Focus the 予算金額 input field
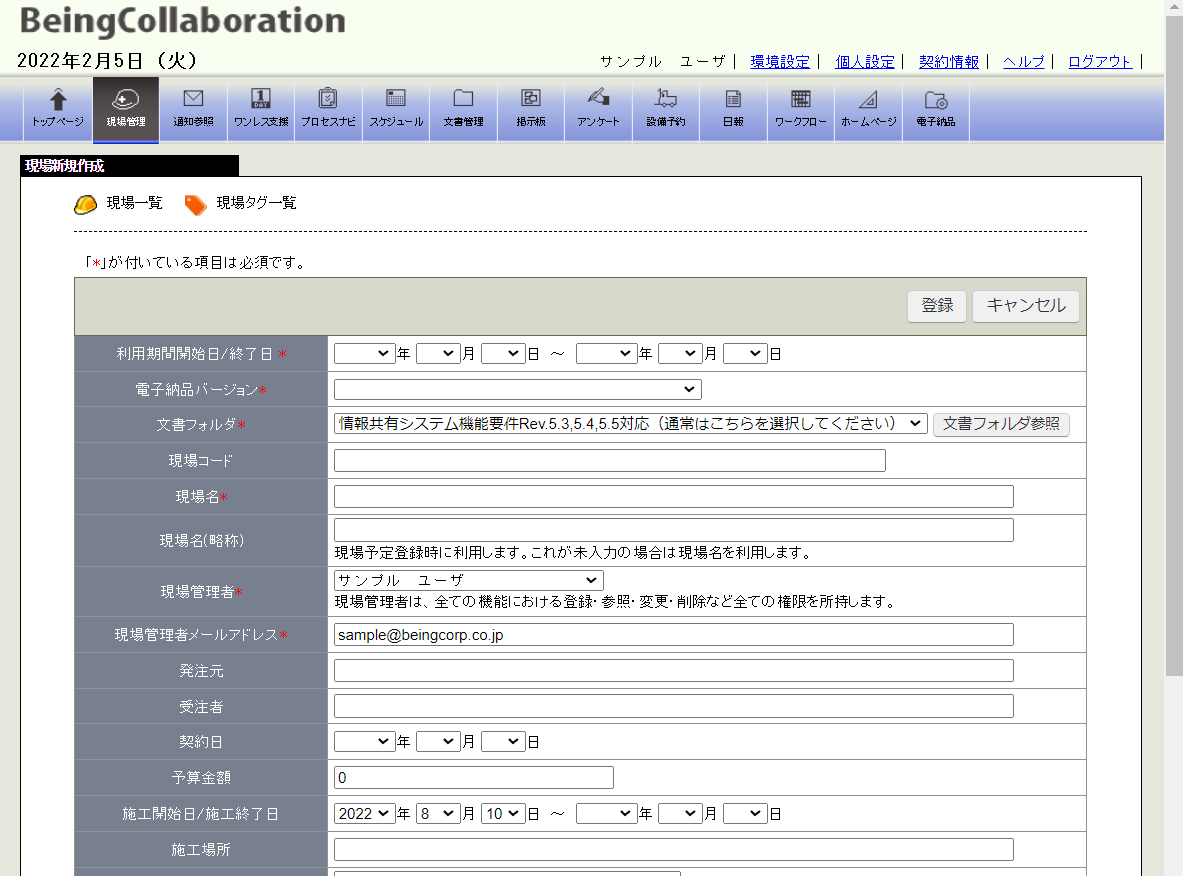Image resolution: width=1183 pixels, height=876 pixels. pyautogui.click(x=474, y=778)
